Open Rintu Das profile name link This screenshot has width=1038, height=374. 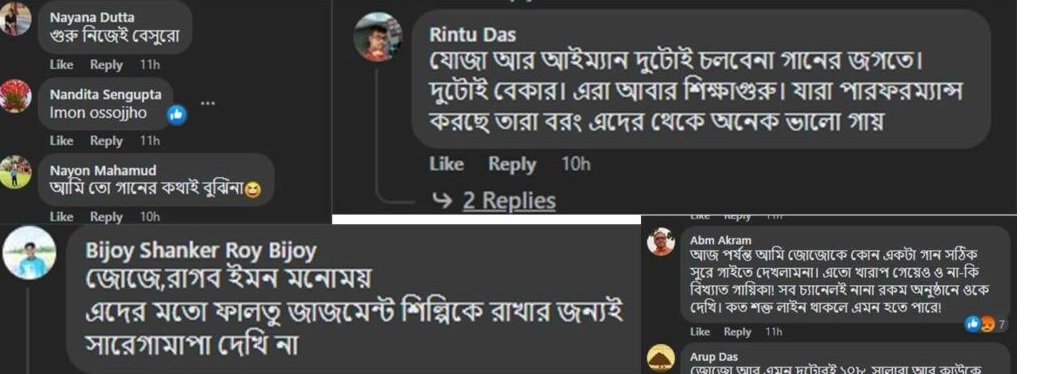472,34
